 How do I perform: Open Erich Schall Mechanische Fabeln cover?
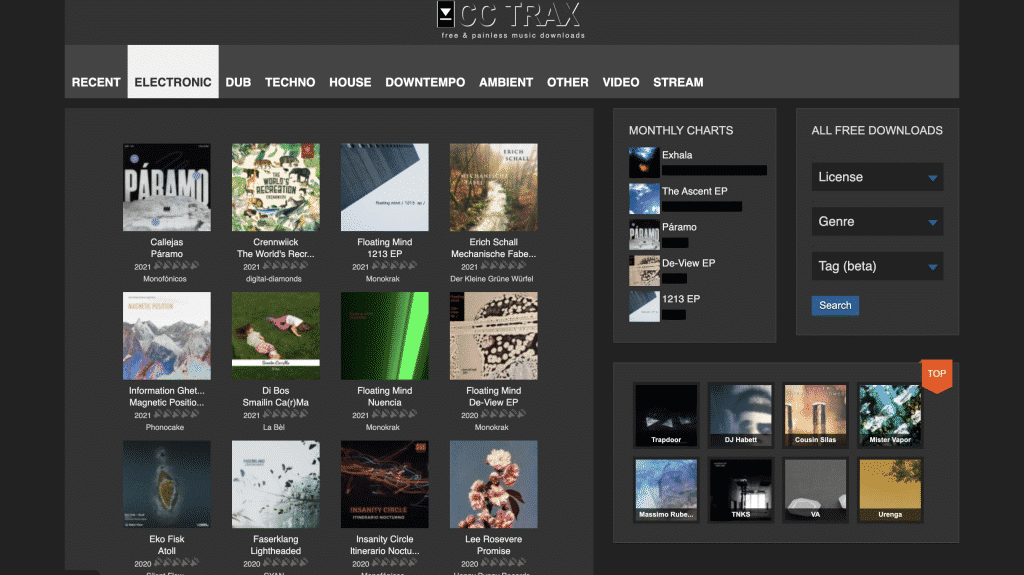pos(494,187)
